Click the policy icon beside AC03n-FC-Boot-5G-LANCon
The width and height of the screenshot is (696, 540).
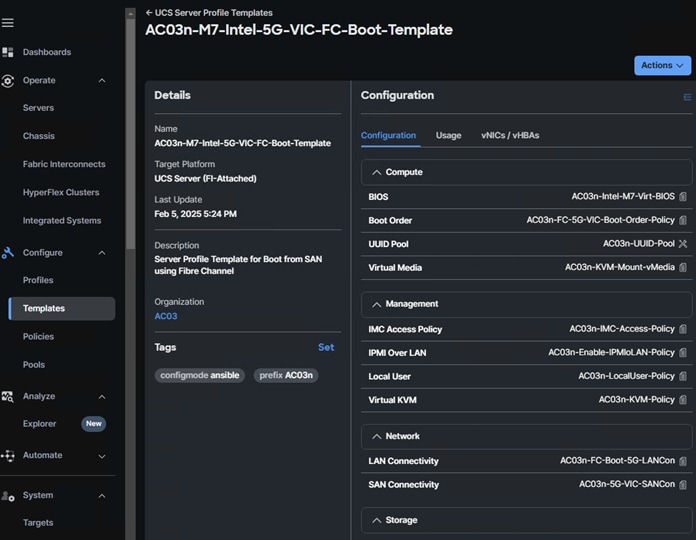pyautogui.click(x=683, y=461)
